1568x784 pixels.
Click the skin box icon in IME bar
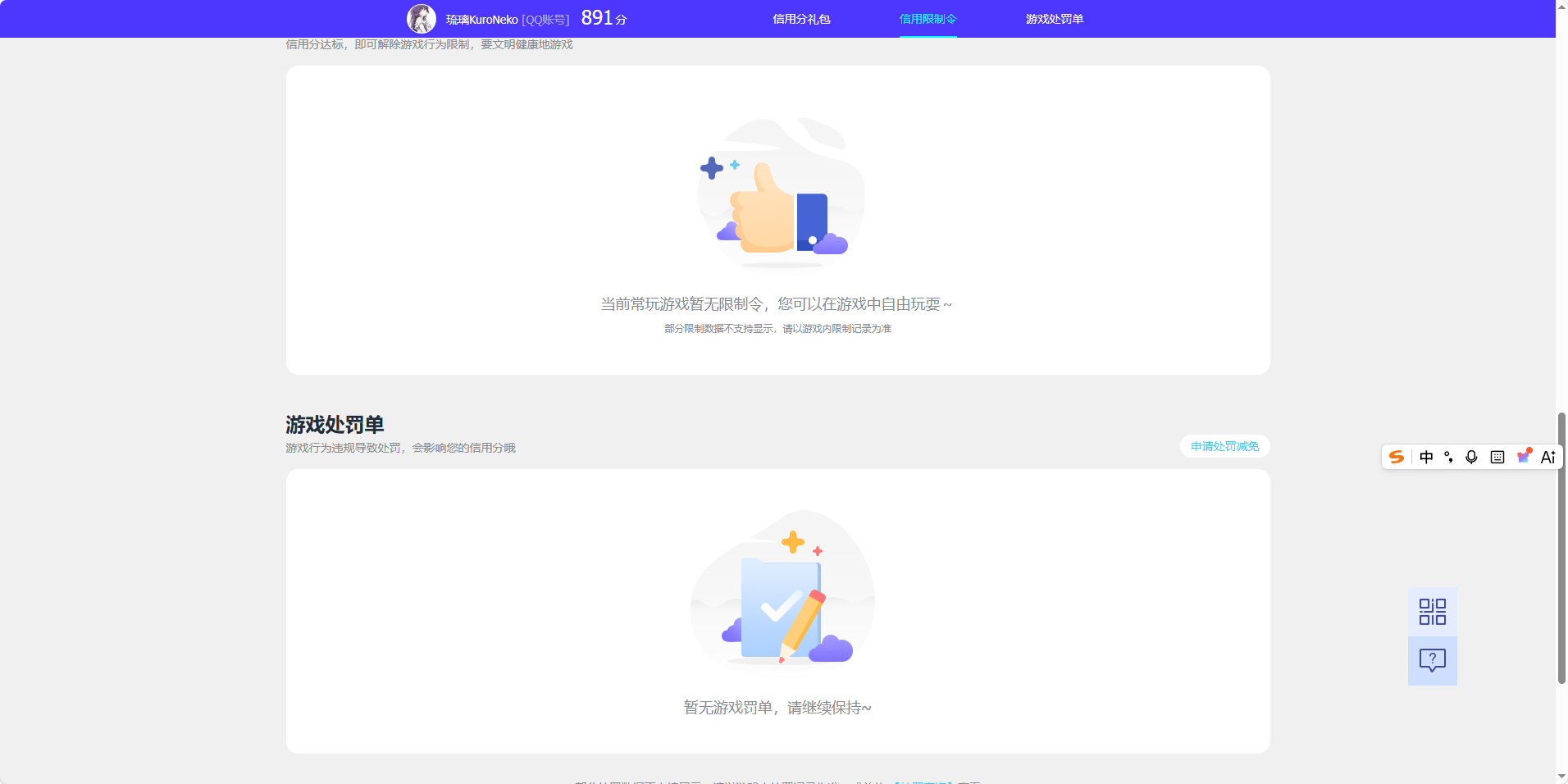[1523, 456]
